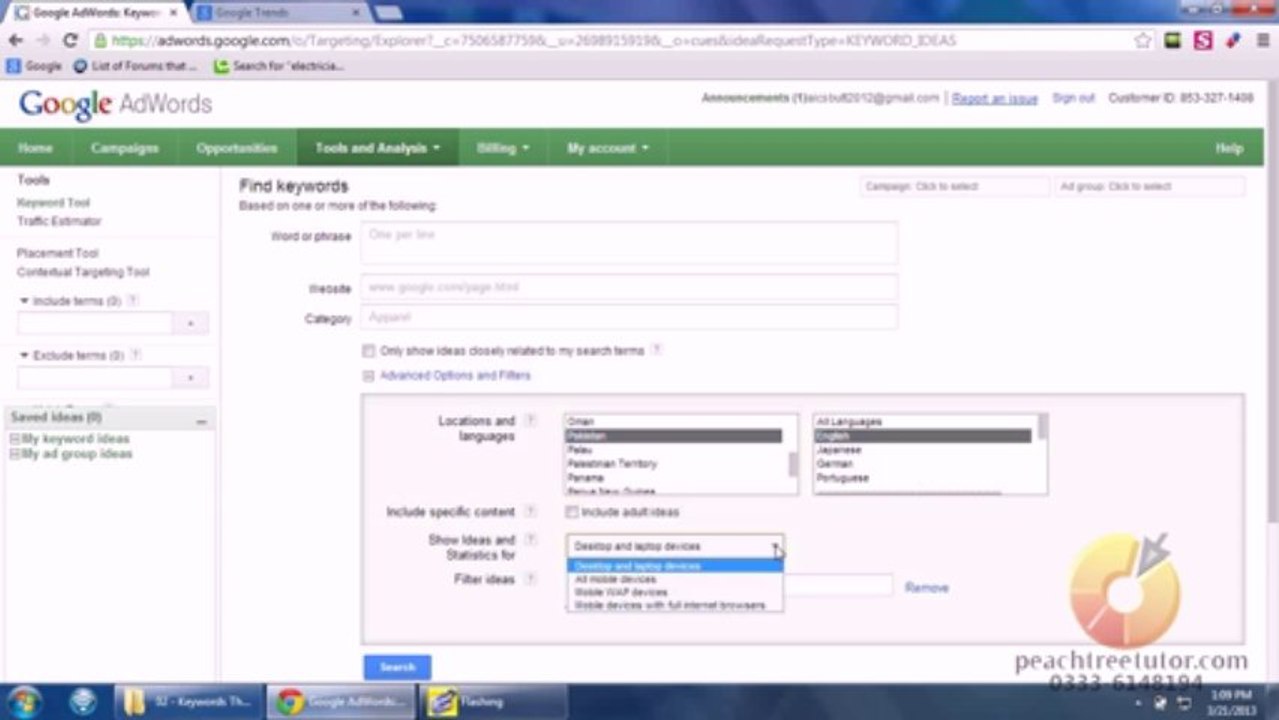Open the green extension icon in Chrome toolbar

[1173, 41]
